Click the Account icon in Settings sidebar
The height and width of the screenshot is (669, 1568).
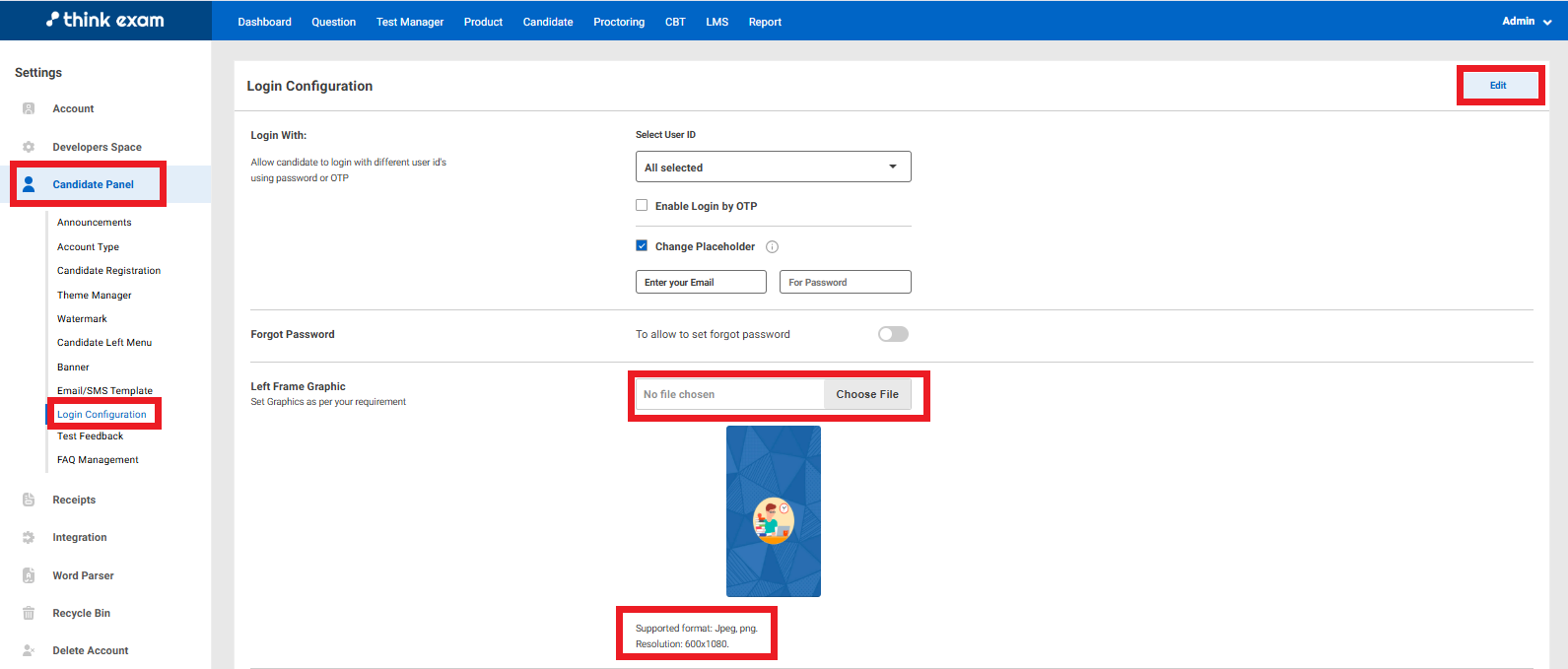29,108
